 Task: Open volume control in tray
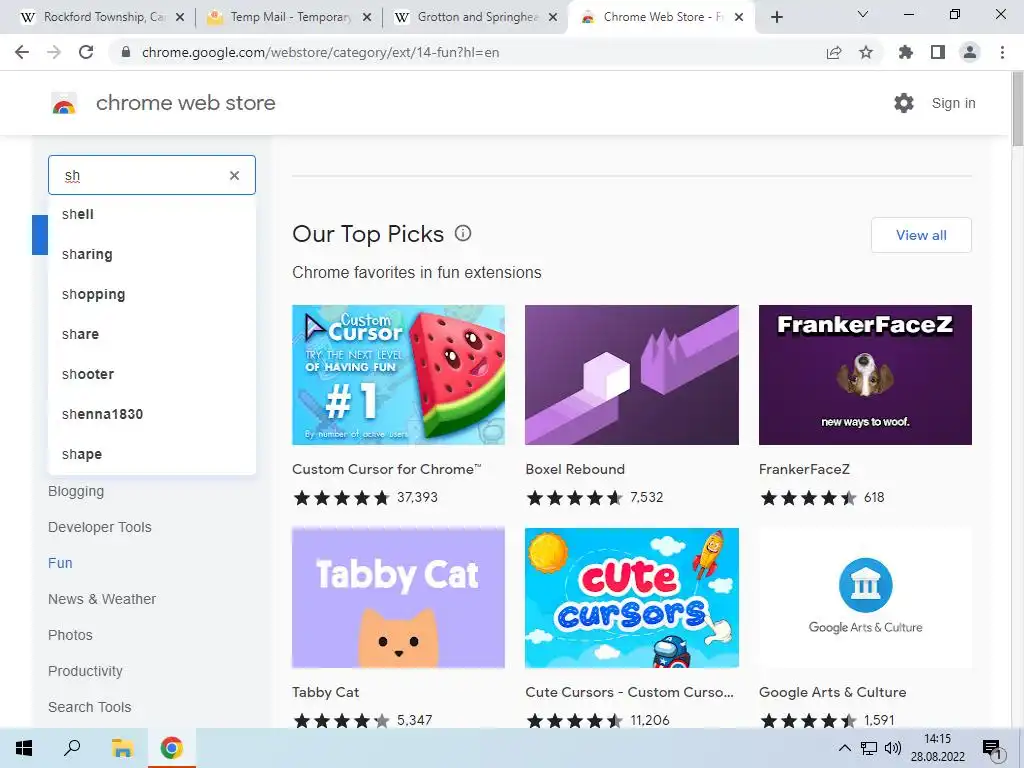point(892,748)
